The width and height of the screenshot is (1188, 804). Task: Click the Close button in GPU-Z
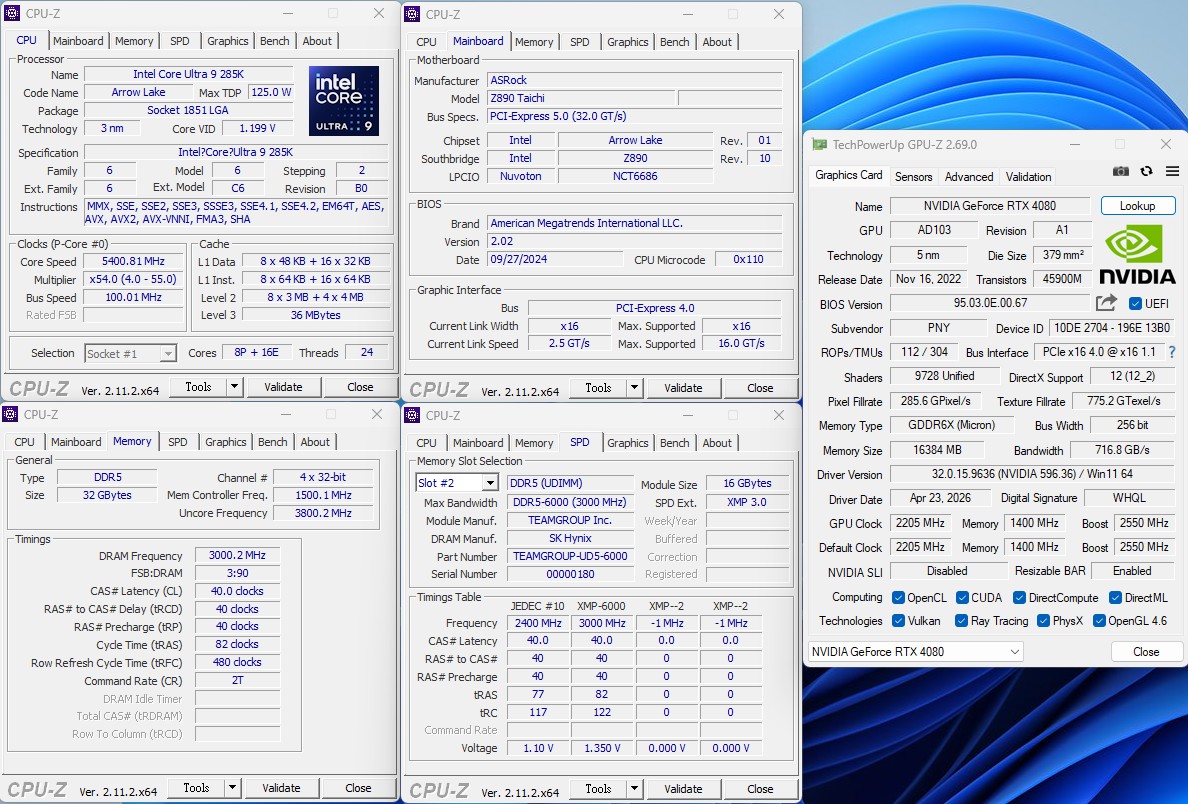point(1146,652)
